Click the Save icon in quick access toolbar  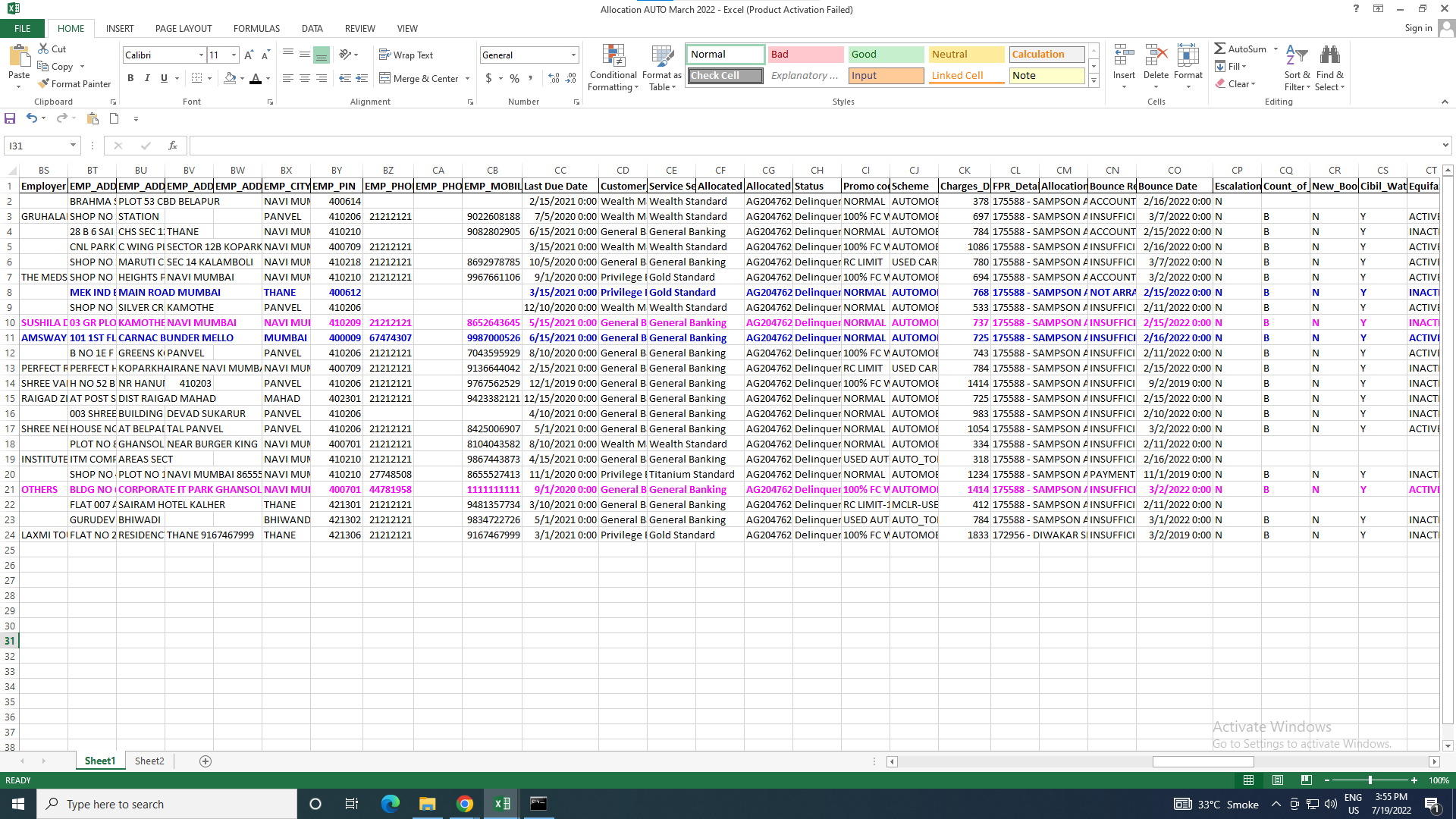pos(10,118)
